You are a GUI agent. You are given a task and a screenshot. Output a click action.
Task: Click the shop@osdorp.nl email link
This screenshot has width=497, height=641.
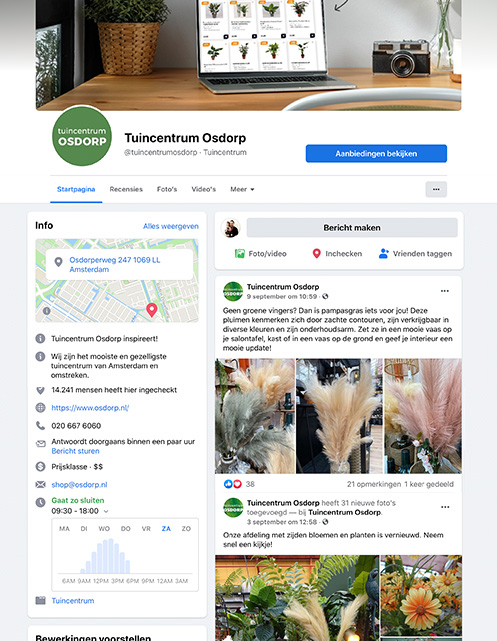coord(79,484)
